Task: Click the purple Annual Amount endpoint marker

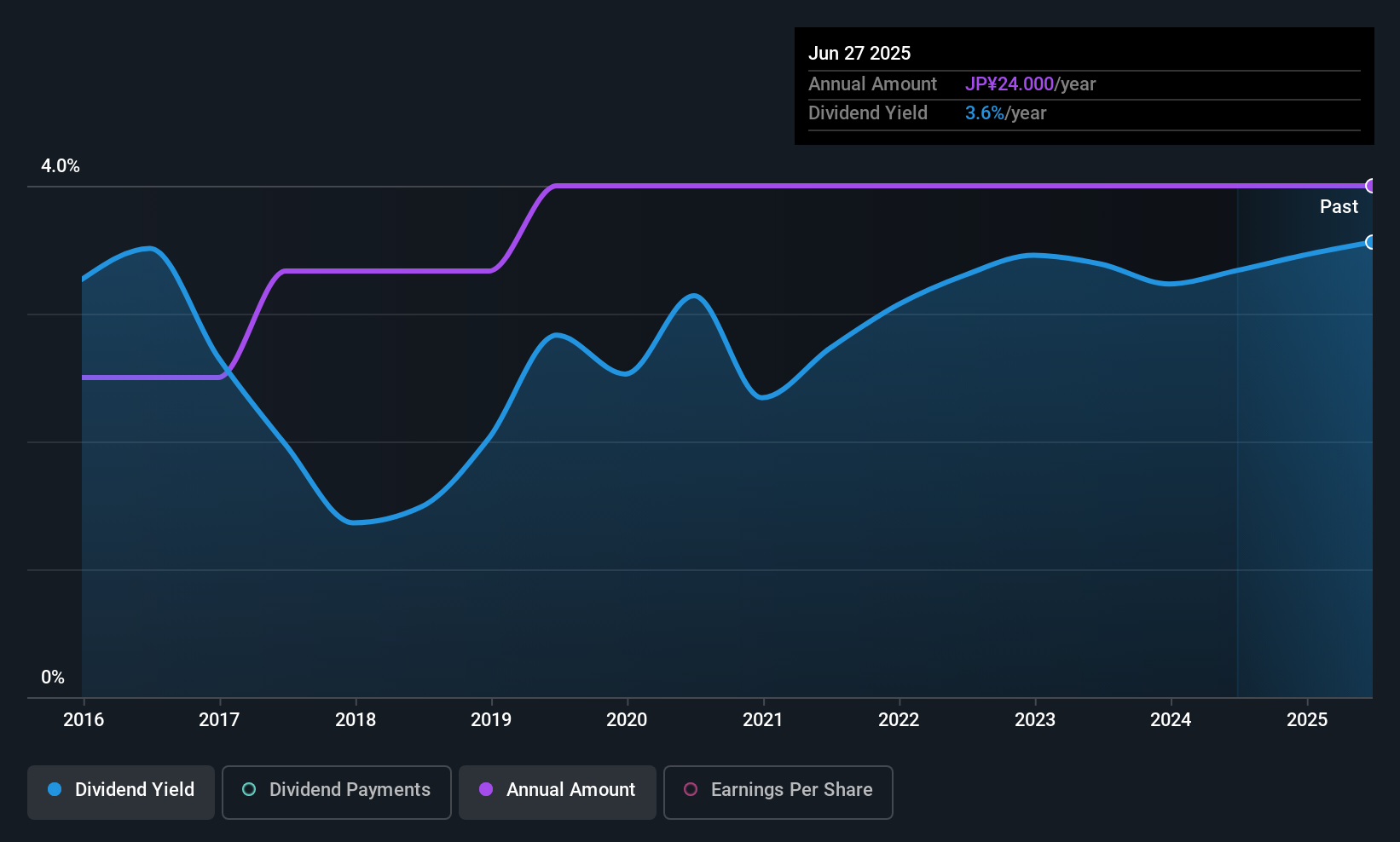Action: pyautogui.click(x=1371, y=186)
